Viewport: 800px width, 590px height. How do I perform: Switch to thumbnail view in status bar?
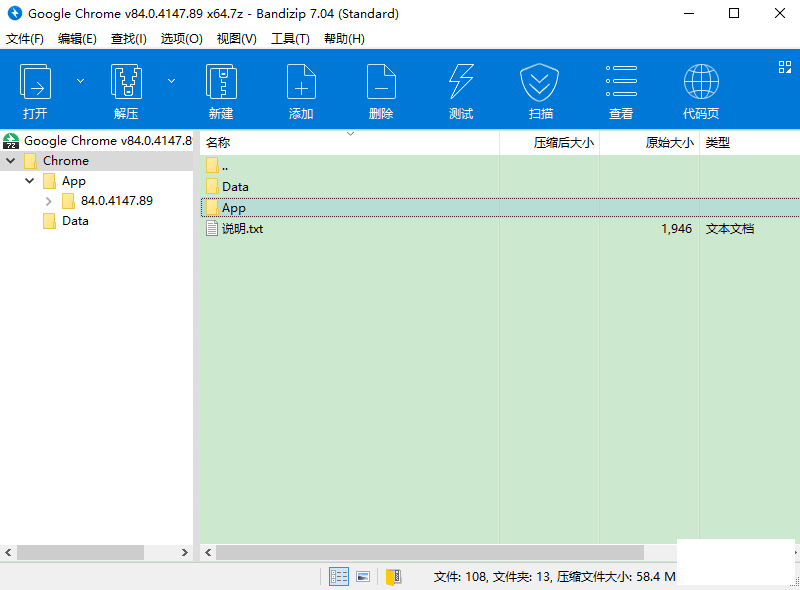pos(363,577)
